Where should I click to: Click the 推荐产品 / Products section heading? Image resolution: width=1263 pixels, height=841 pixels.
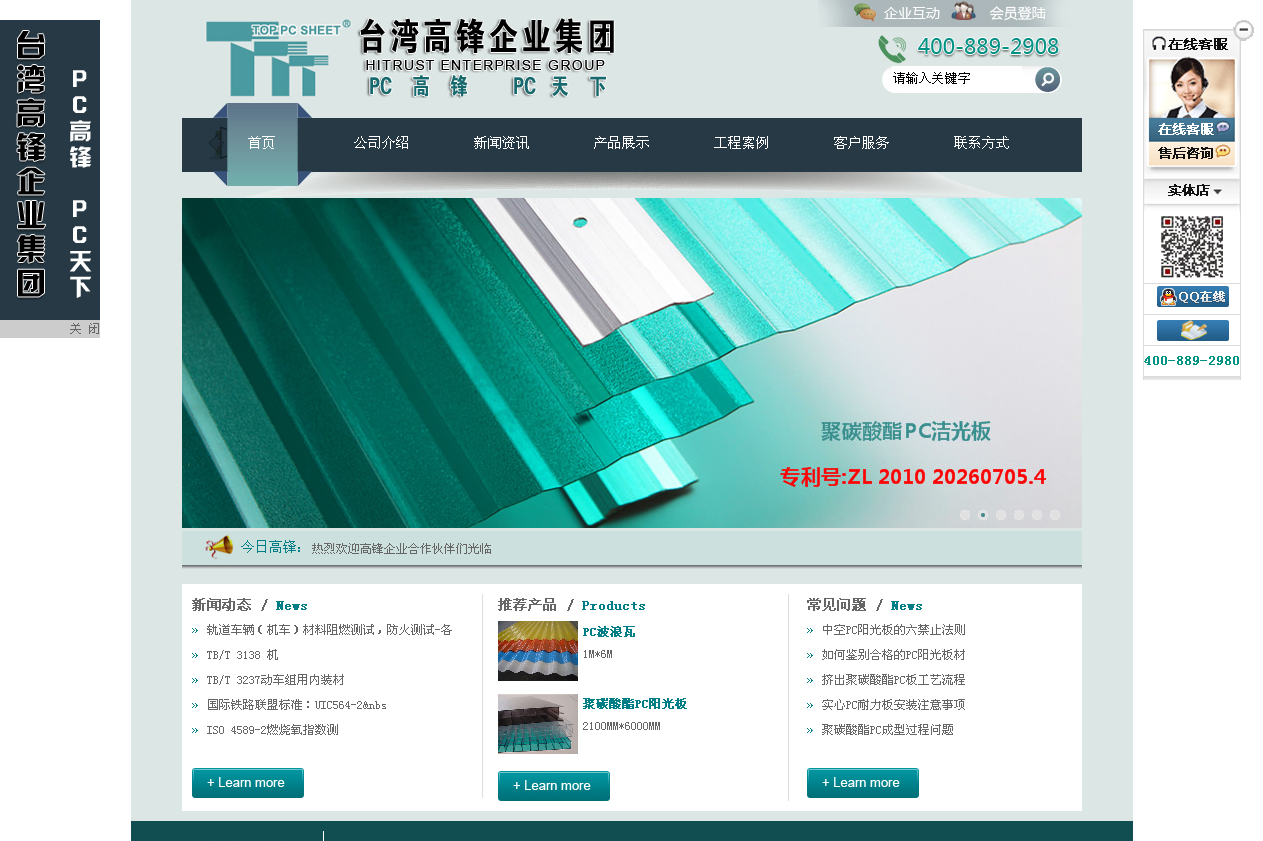pos(572,605)
